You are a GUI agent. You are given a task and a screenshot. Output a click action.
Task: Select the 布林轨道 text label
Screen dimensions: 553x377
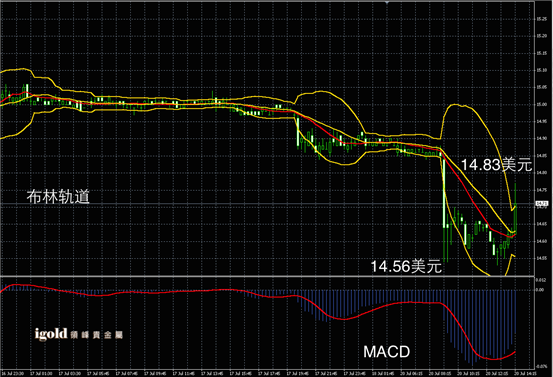pos(58,196)
